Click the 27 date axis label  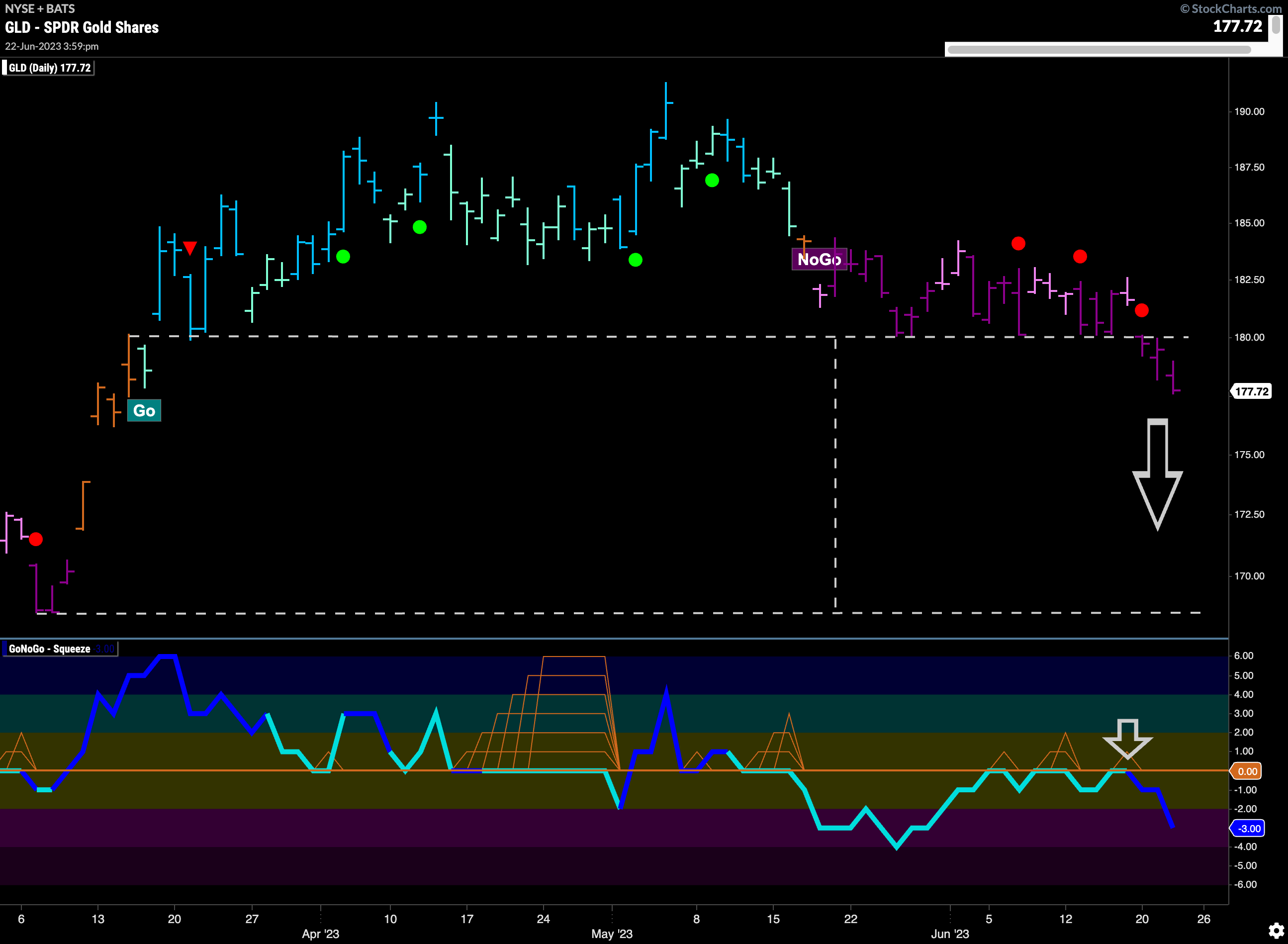(x=252, y=919)
